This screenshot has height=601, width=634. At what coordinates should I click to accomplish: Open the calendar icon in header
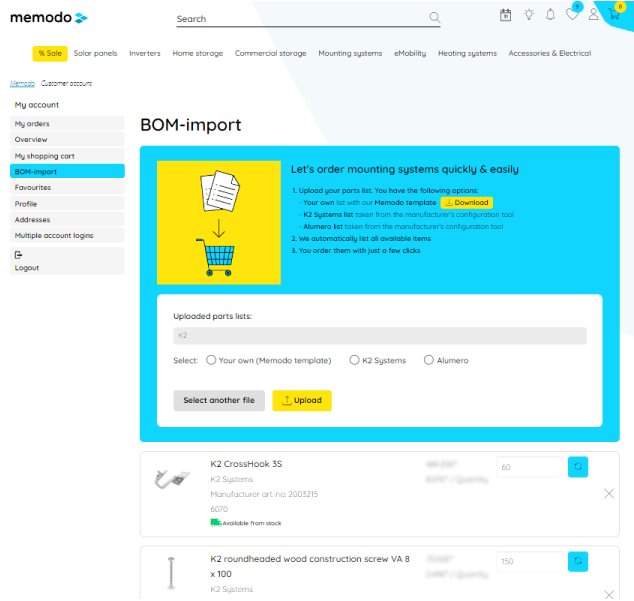[505, 15]
